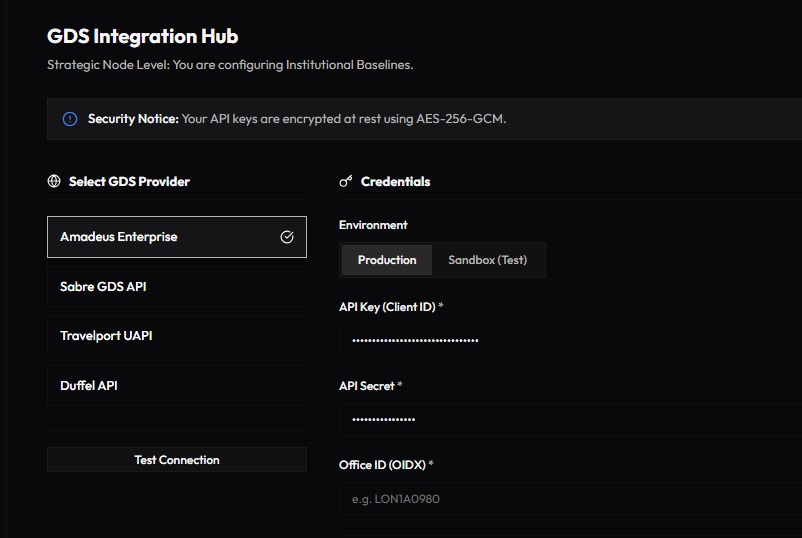Image resolution: width=802 pixels, height=538 pixels.
Task: Switch environment to Sandbox (Test)
Action: 487,260
